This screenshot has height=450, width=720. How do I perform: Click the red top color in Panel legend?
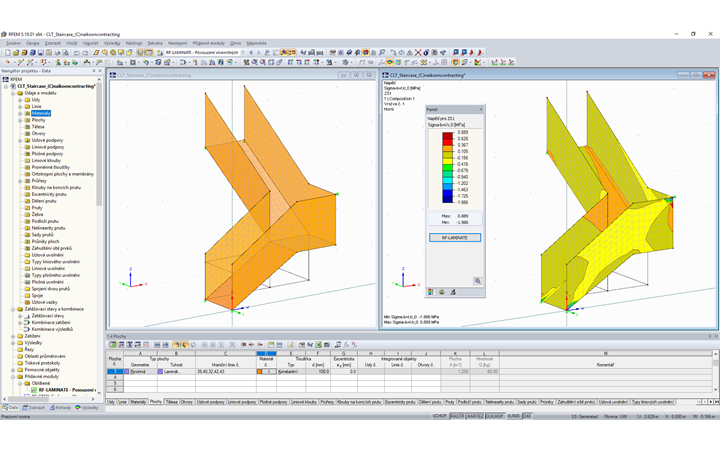point(447,135)
